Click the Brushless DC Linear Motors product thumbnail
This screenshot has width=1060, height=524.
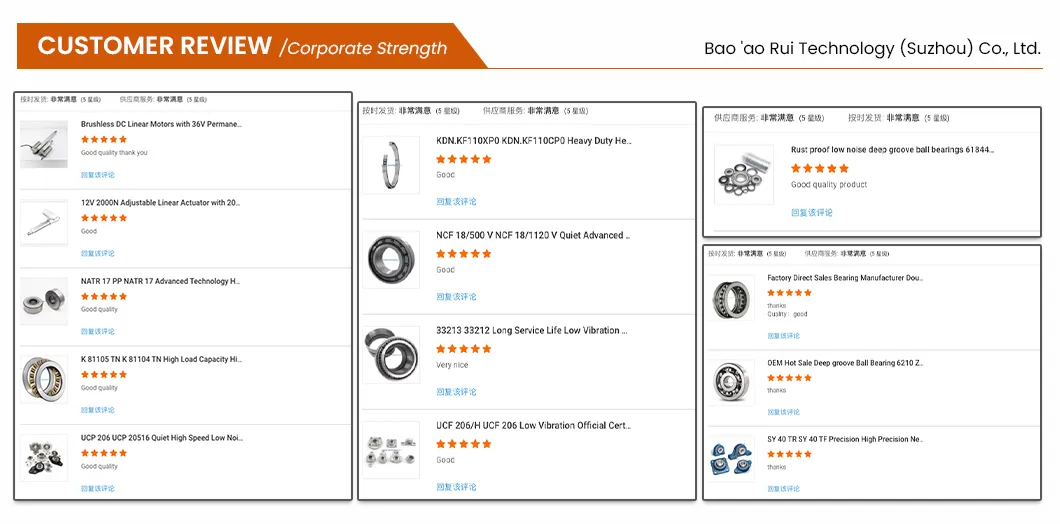[x=44, y=145]
